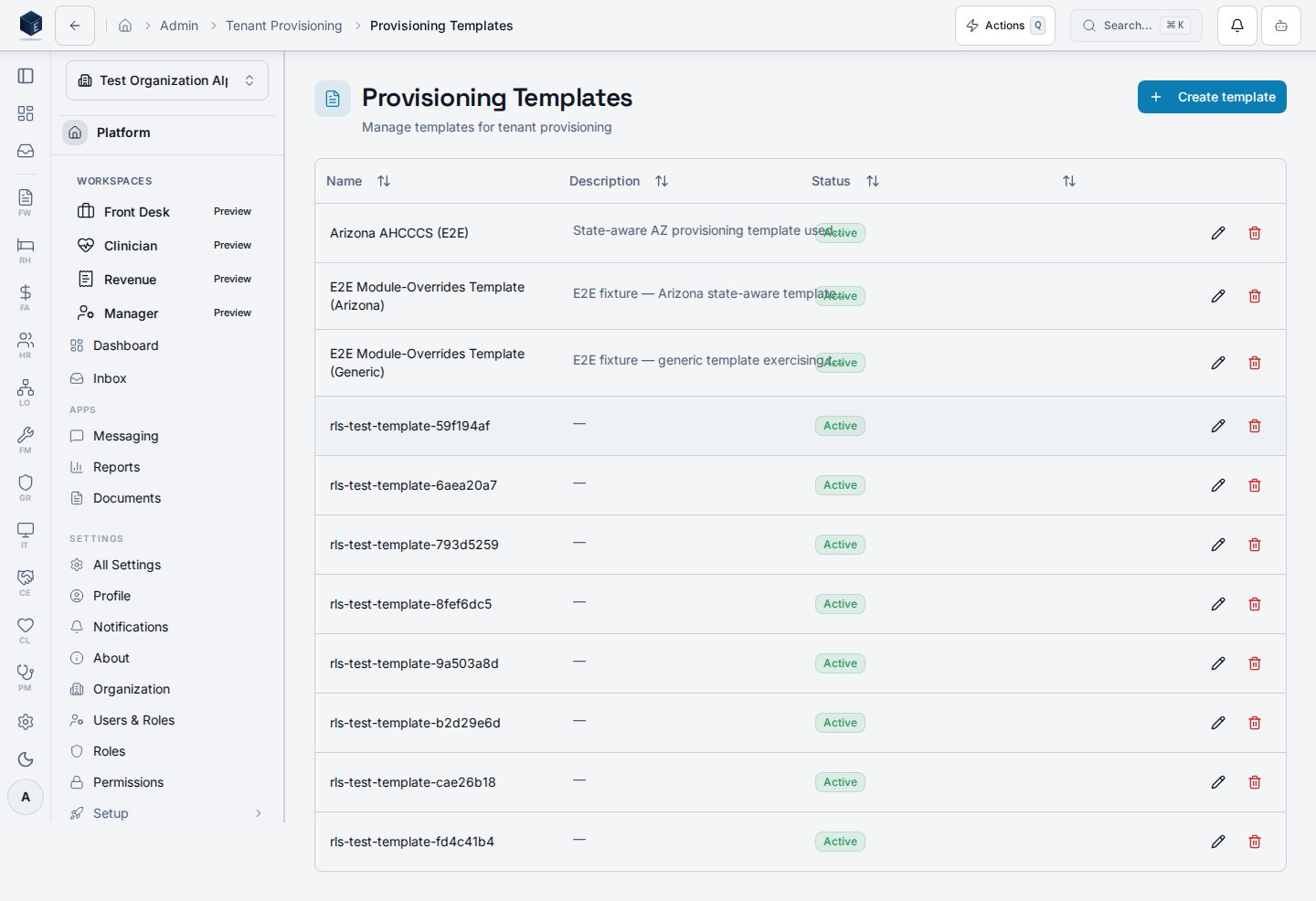Open Organization settings
This screenshot has height=901, width=1316.
(167, 689)
